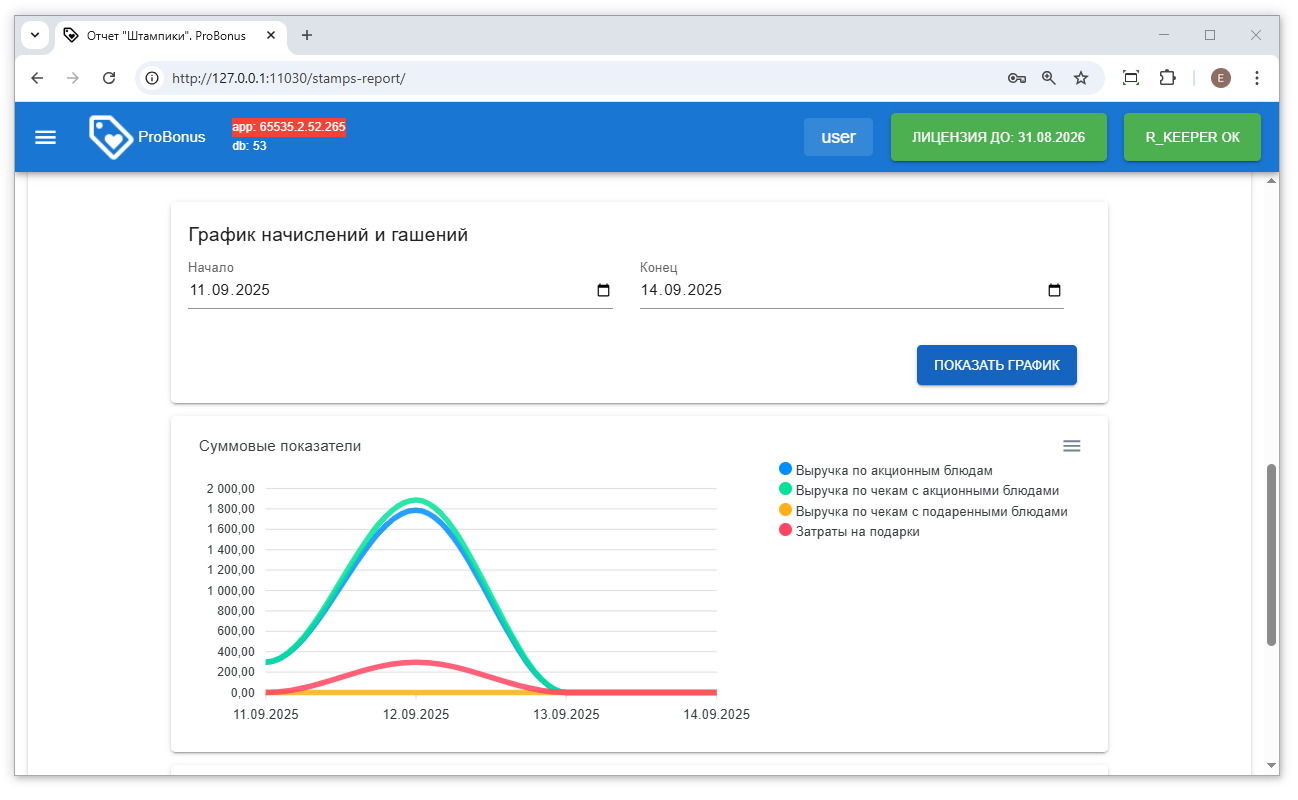1298x800 pixels.
Task: Reload the page with refresh icon
Action: click(x=110, y=78)
